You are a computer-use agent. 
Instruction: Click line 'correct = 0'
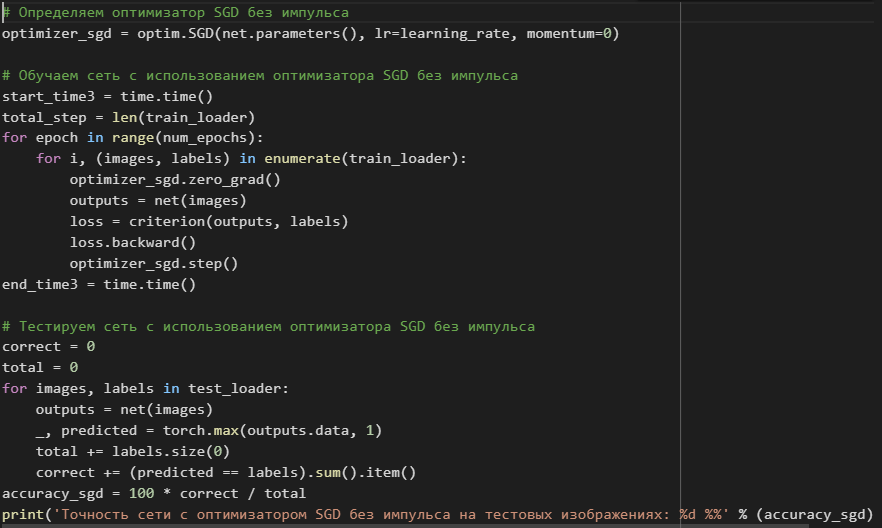(48, 347)
